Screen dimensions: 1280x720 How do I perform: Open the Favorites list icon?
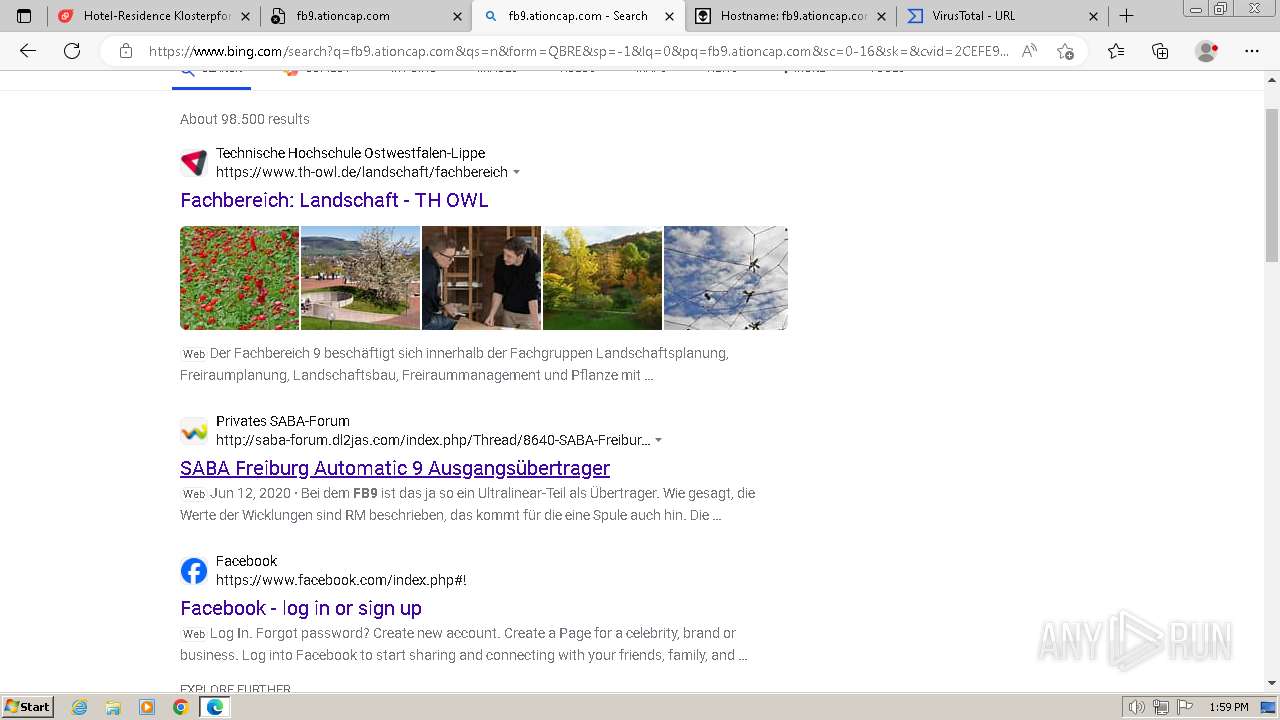(x=1116, y=51)
